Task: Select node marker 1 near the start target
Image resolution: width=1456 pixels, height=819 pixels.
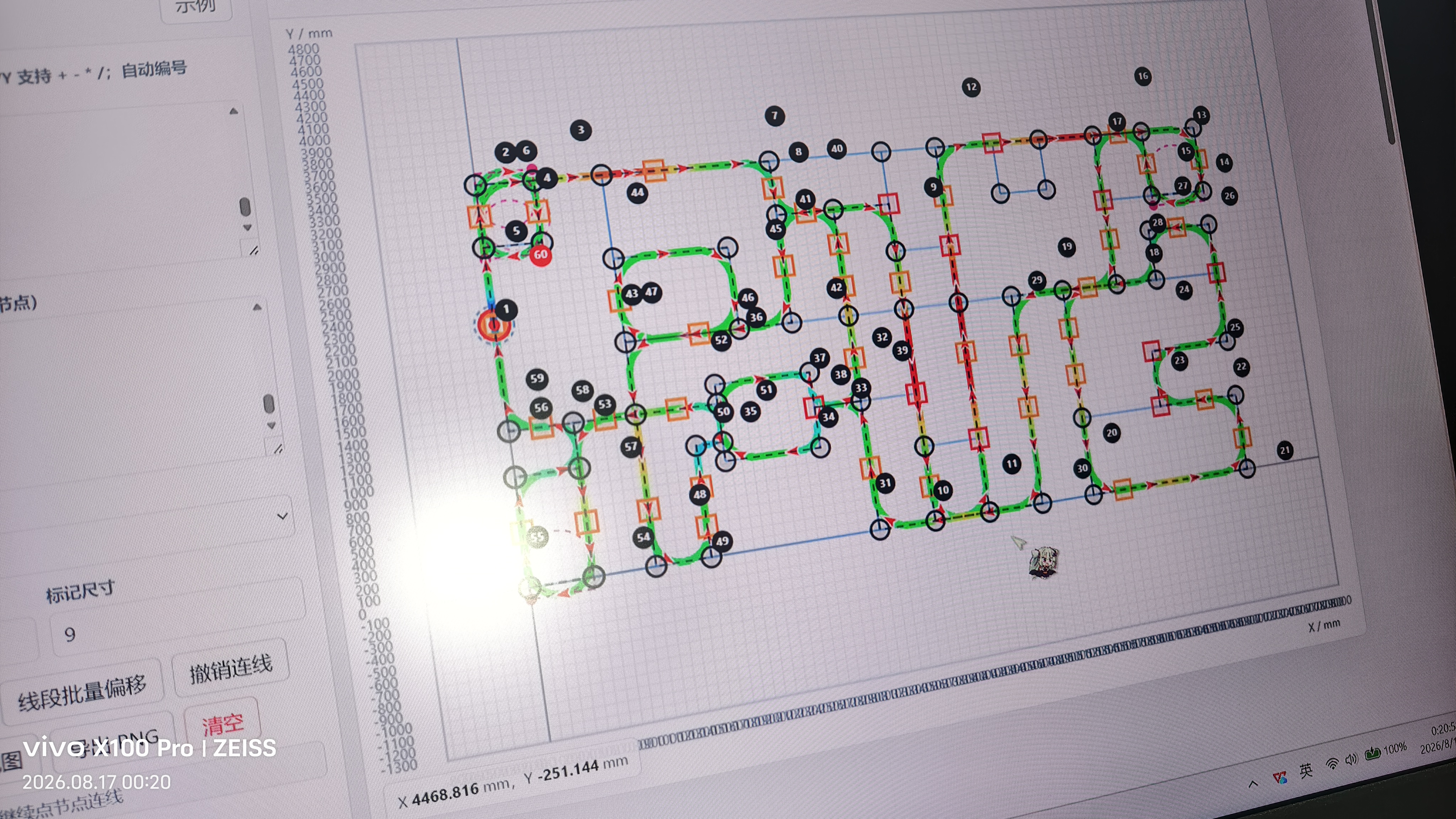Action: pyautogui.click(x=506, y=309)
